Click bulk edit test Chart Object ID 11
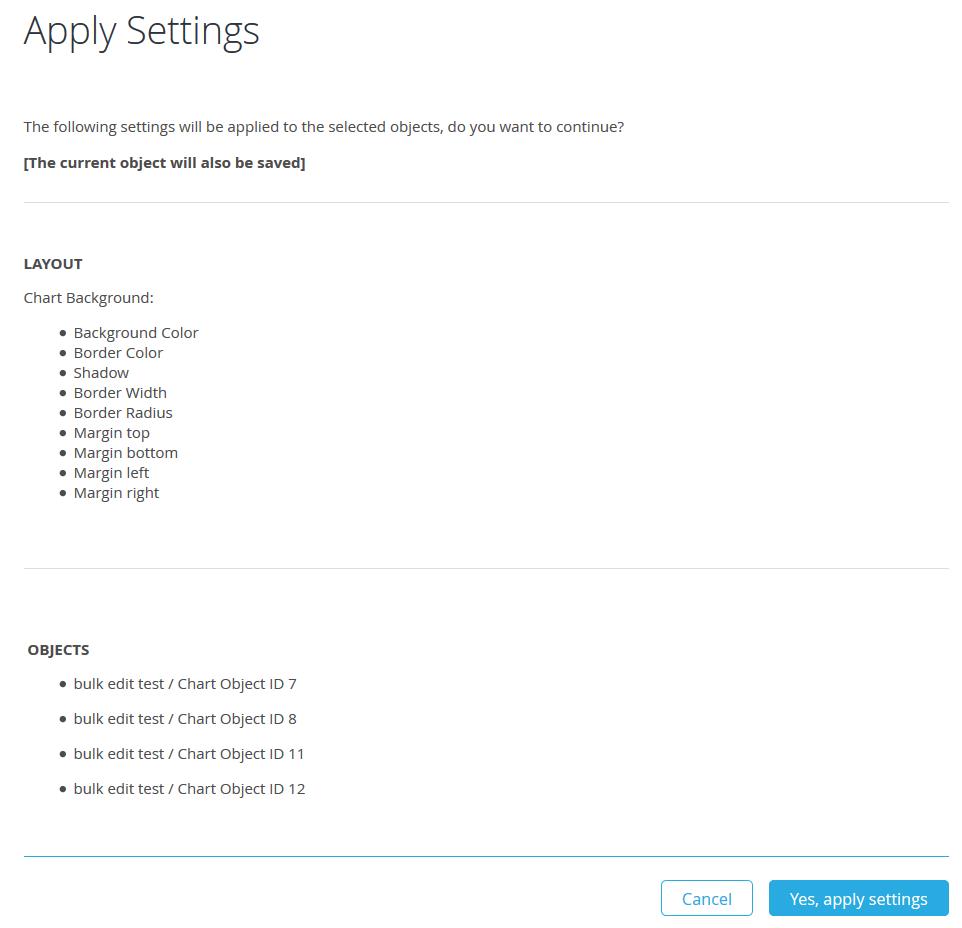The height and width of the screenshot is (928, 962). [x=189, y=754]
